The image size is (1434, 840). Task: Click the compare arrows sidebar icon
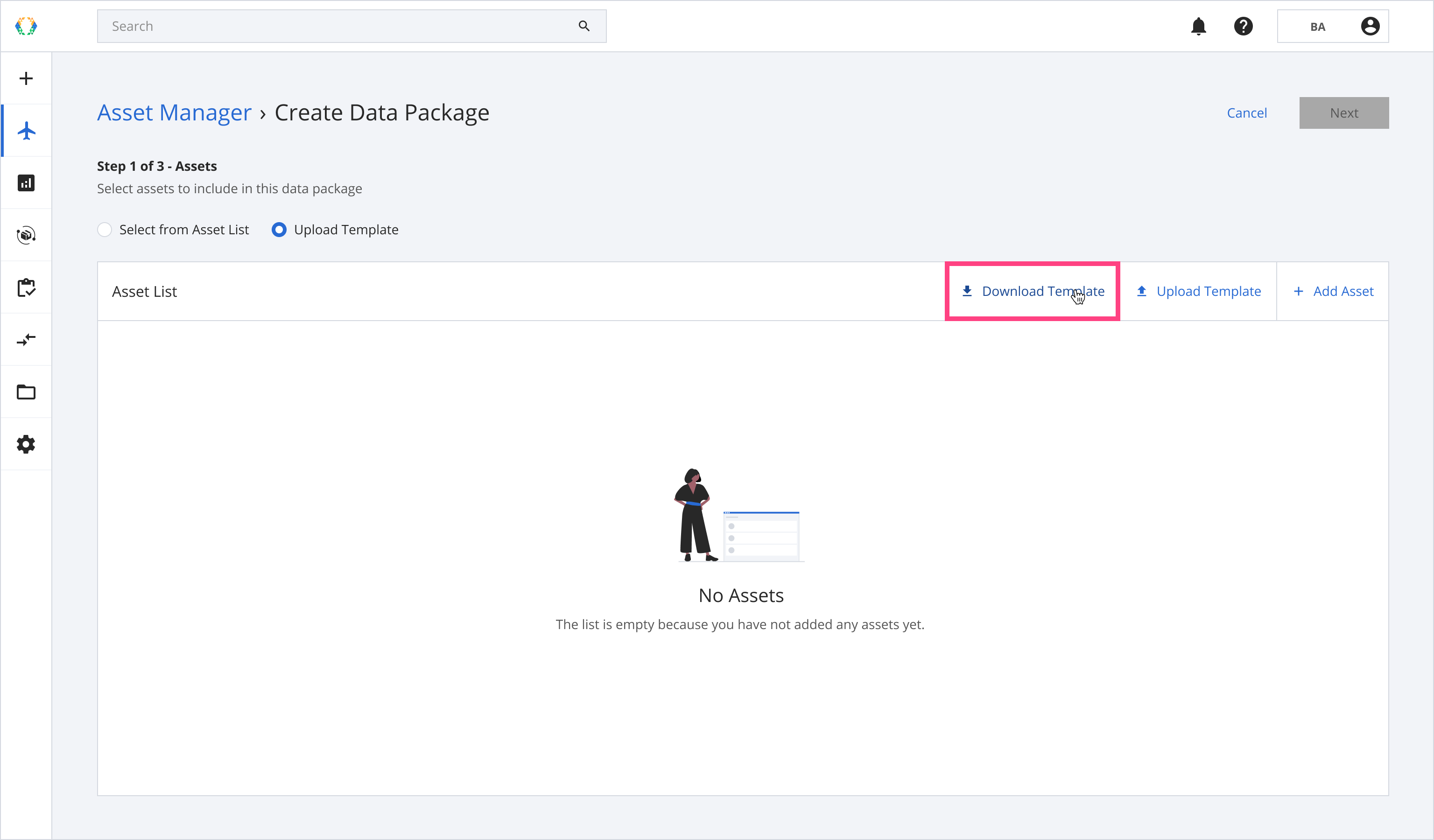click(x=26, y=340)
